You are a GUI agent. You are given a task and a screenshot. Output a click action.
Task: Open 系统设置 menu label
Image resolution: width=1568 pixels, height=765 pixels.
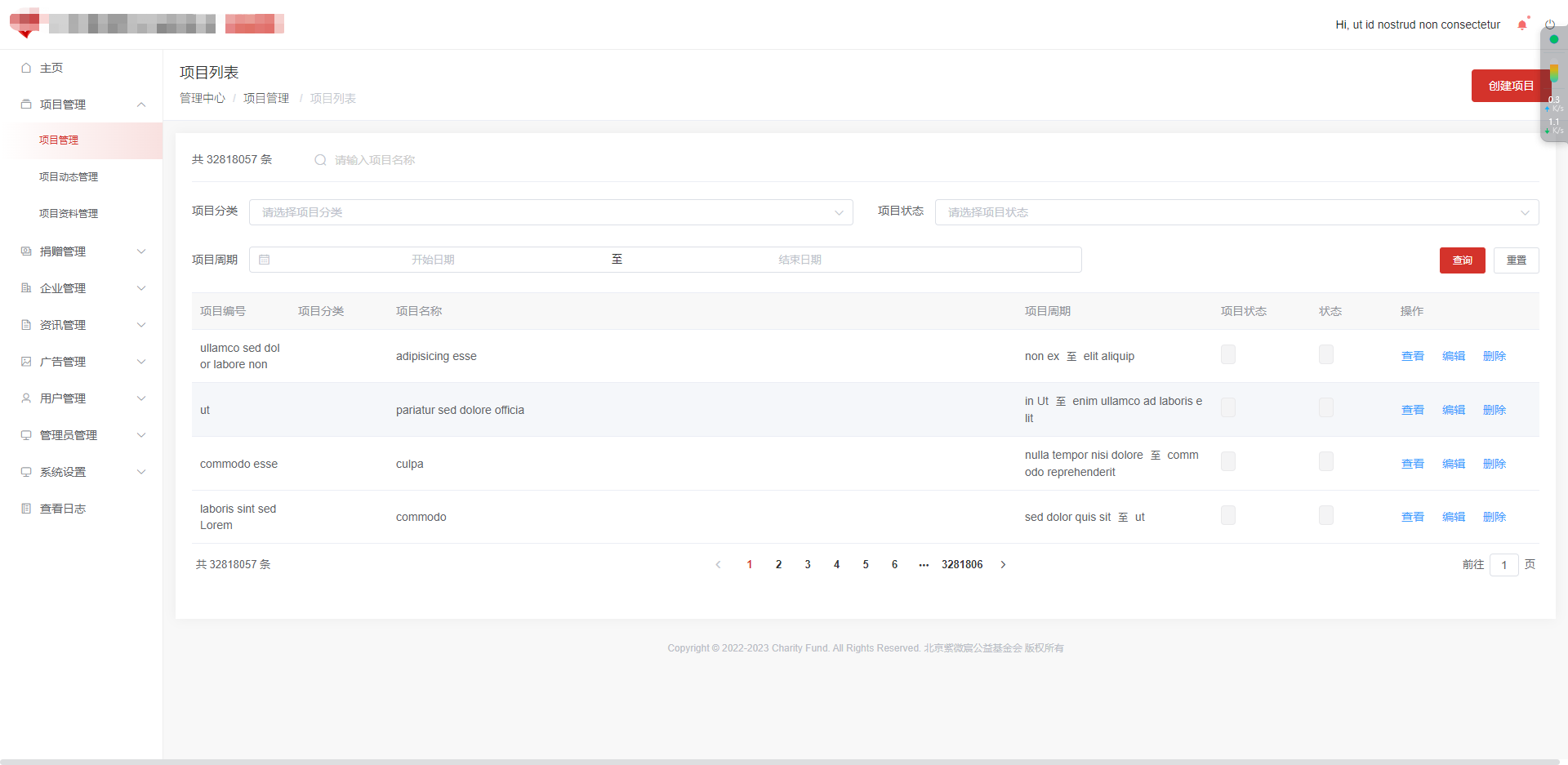tap(63, 472)
